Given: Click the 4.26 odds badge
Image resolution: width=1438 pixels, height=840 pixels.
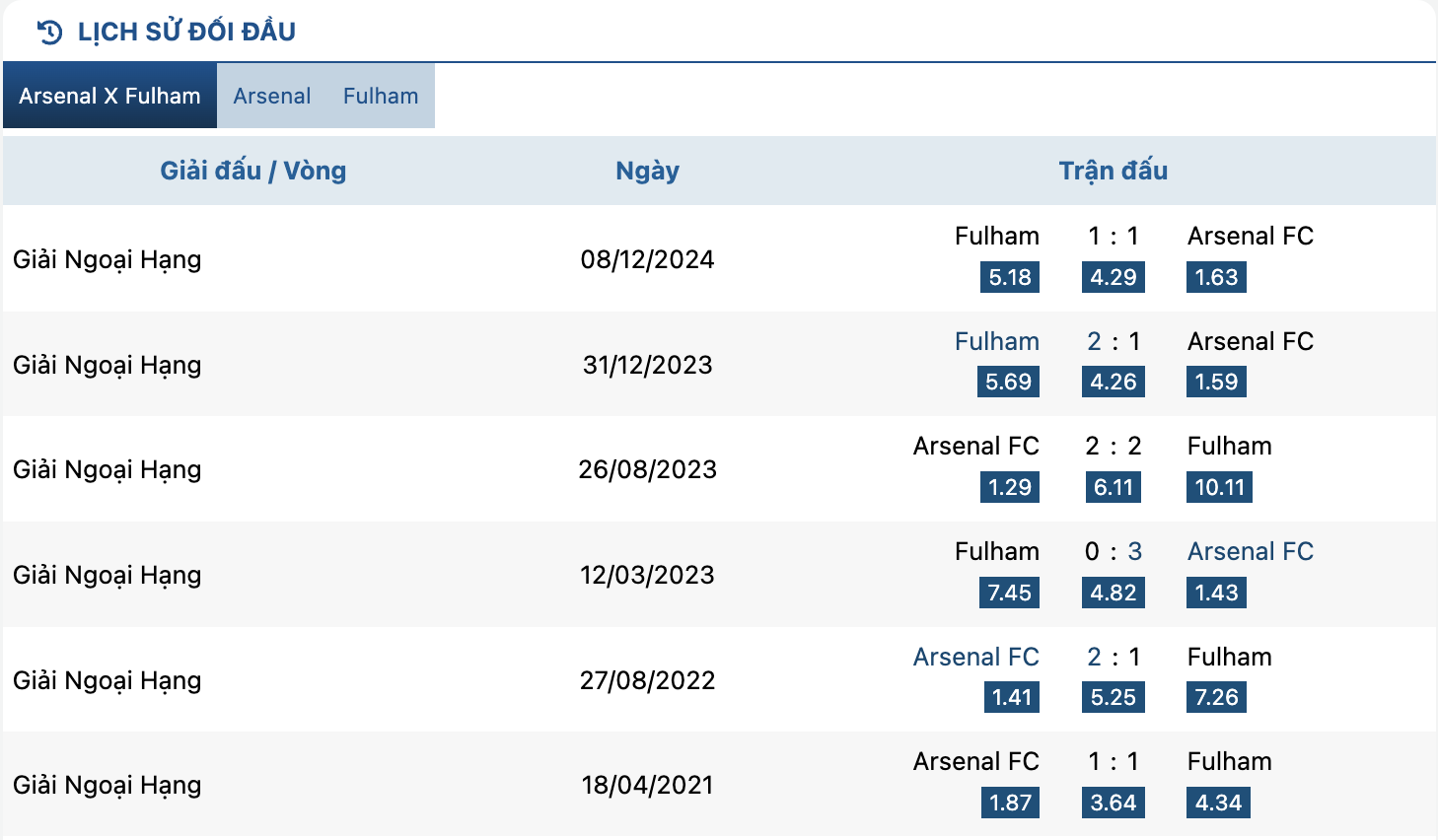Looking at the screenshot, I should coord(1114,382).
